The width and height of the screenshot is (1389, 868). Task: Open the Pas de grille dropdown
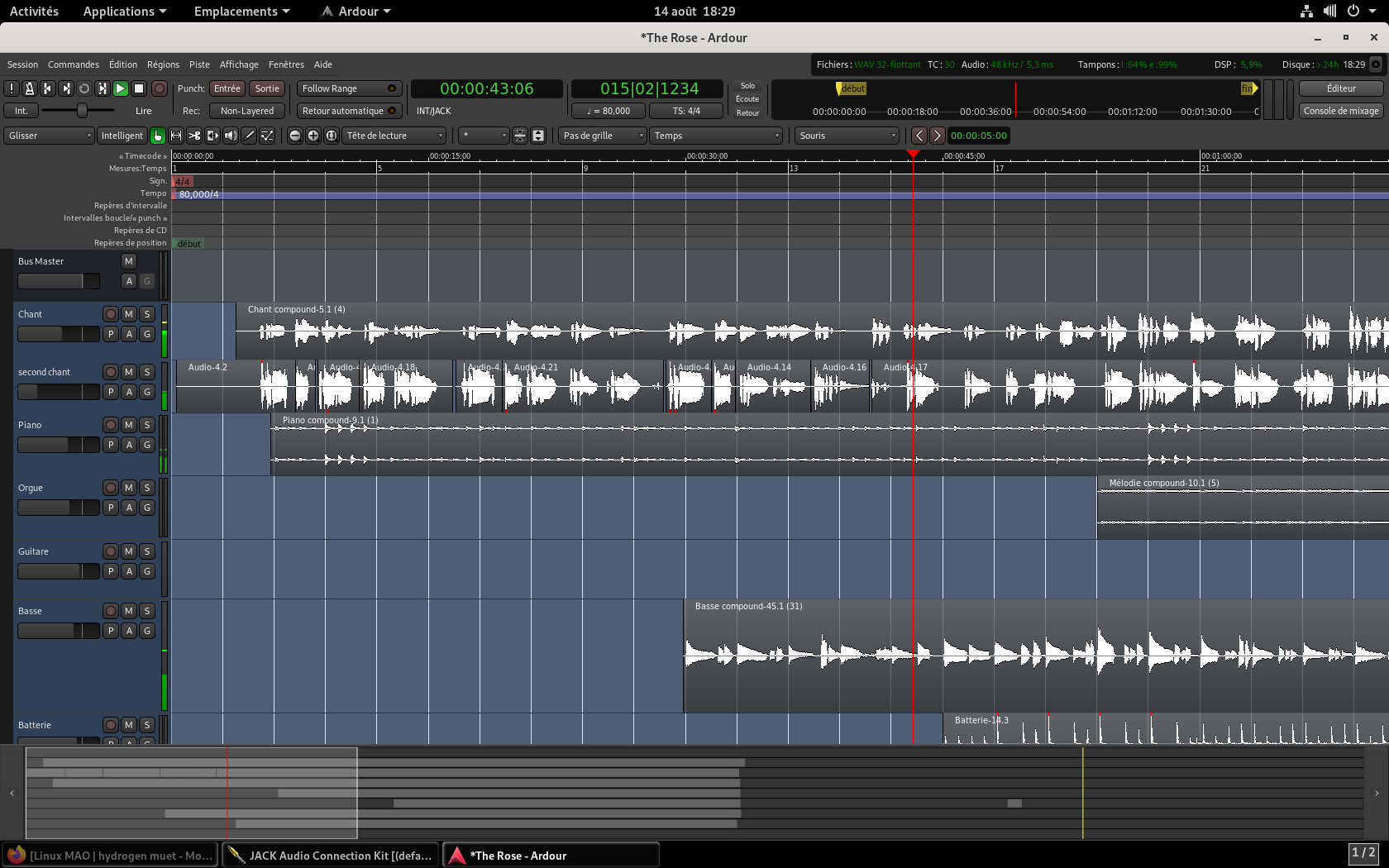point(602,136)
